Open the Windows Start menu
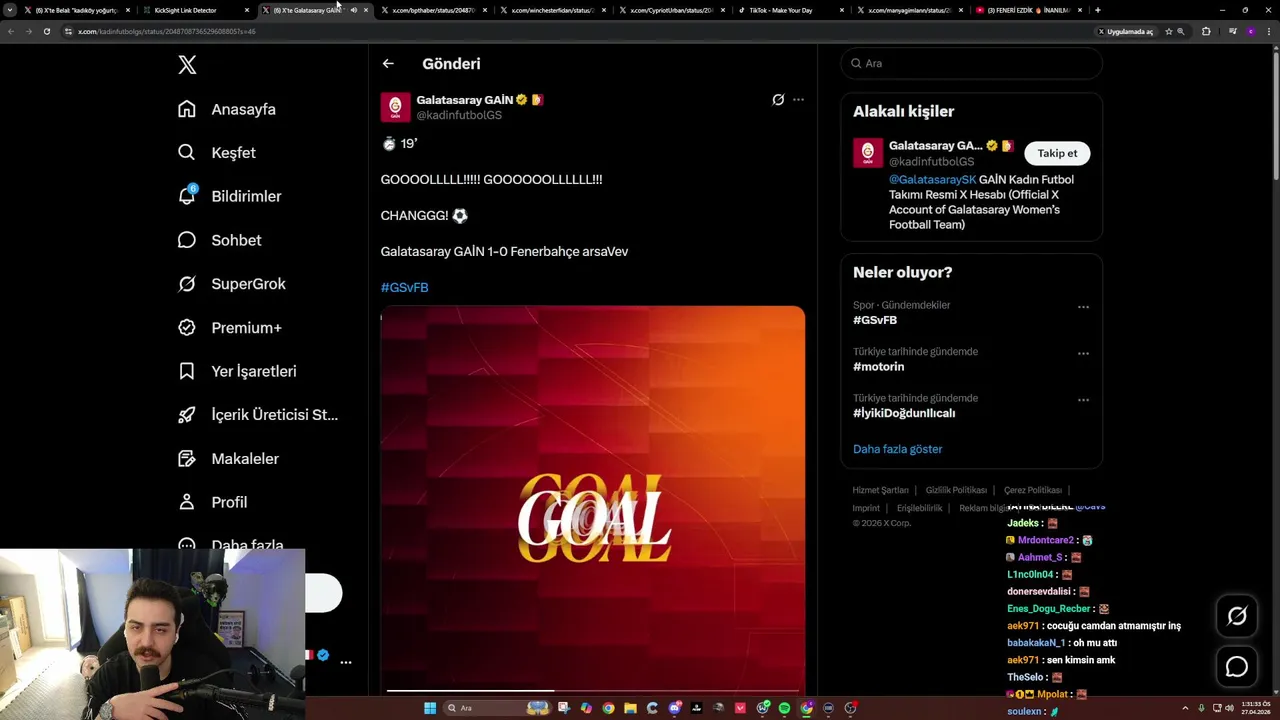This screenshot has height=720, width=1280. (430, 708)
